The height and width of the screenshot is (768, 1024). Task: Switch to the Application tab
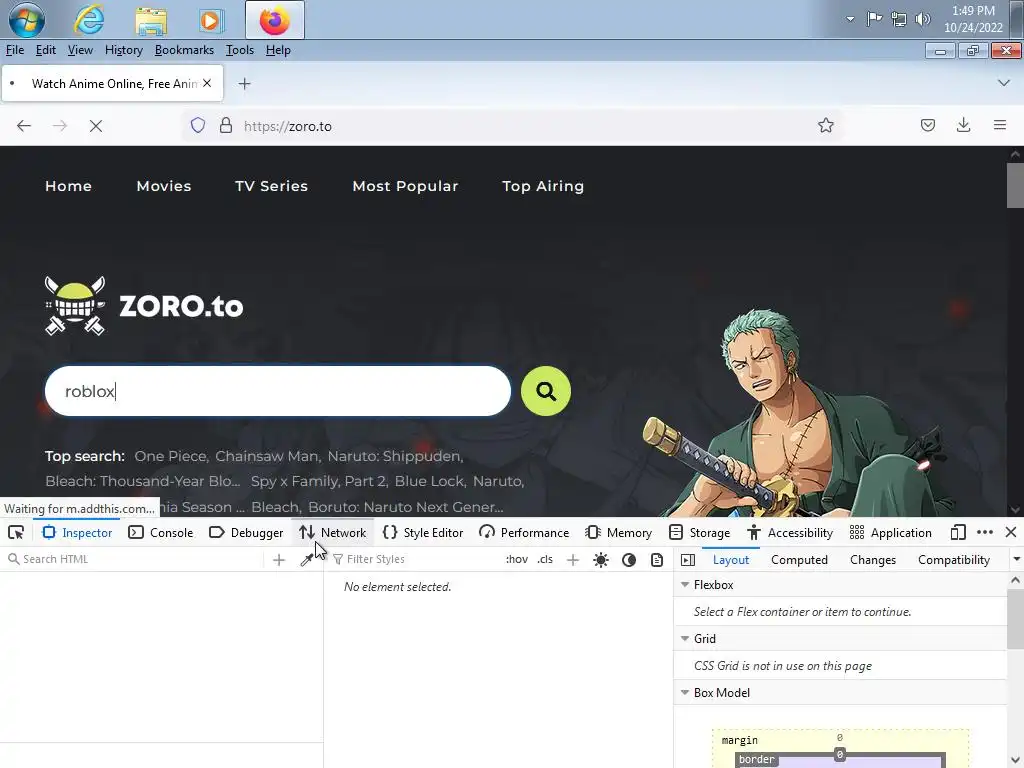[x=891, y=533]
